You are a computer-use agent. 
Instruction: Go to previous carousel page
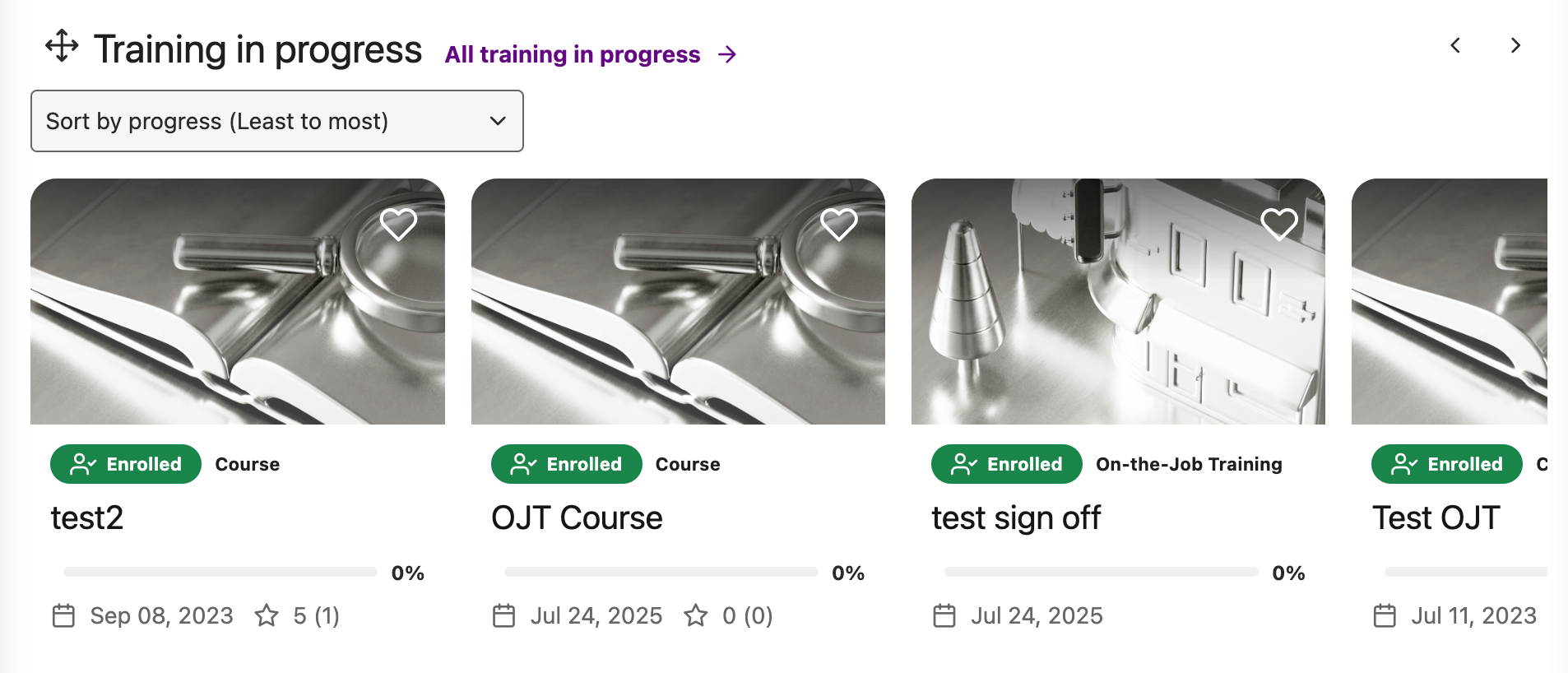pyautogui.click(x=1455, y=45)
